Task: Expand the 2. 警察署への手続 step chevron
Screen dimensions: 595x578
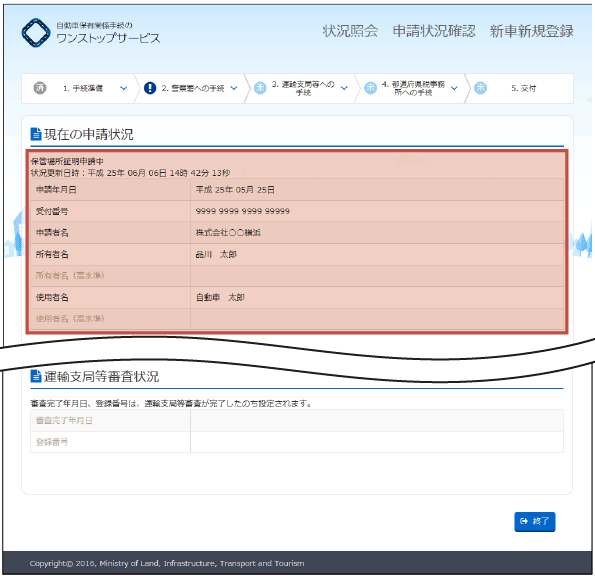Action: [x=234, y=88]
